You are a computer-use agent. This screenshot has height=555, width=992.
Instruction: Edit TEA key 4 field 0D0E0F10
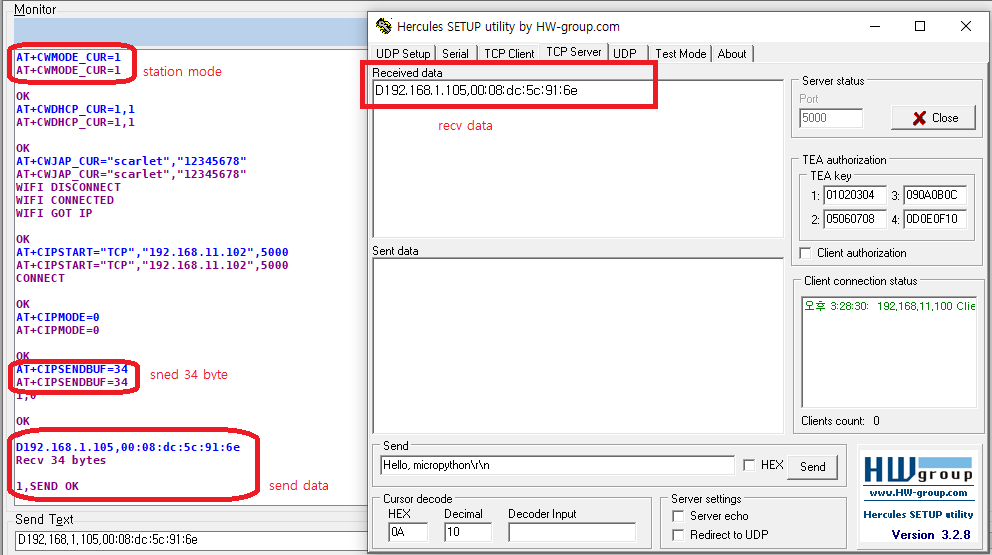[934, 219]
